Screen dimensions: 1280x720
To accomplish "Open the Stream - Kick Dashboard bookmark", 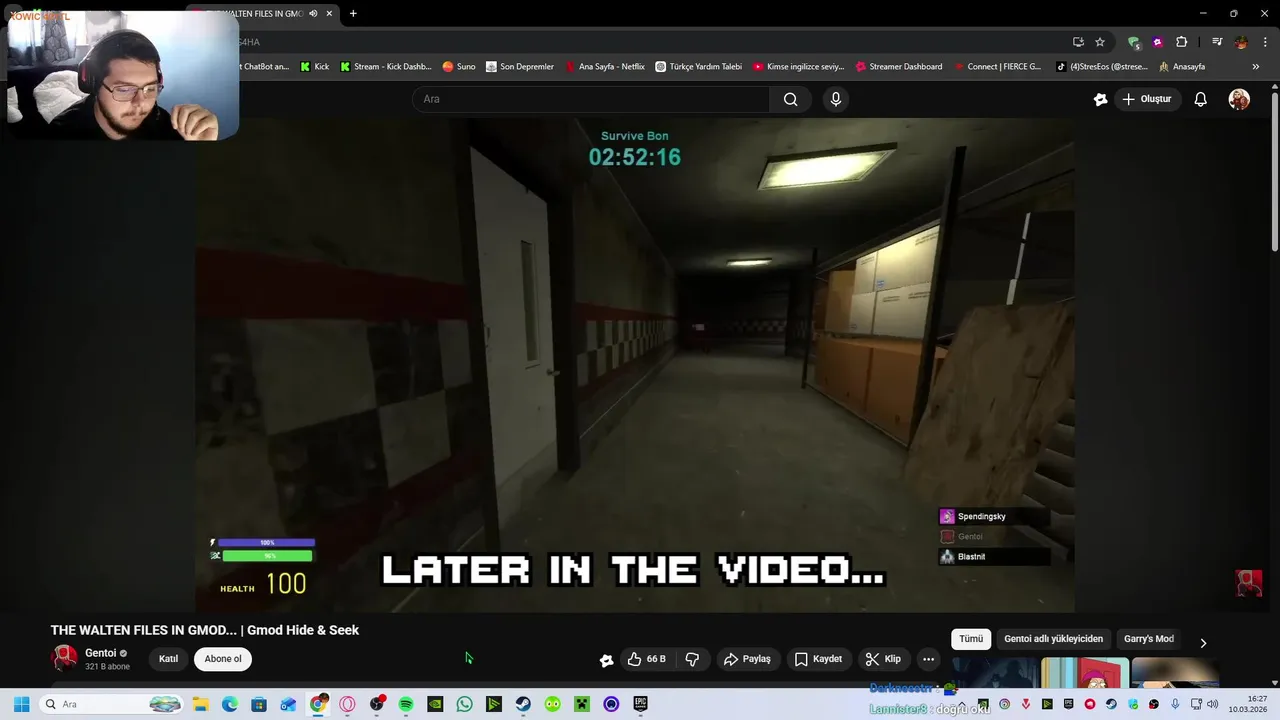I will [386, 67].
